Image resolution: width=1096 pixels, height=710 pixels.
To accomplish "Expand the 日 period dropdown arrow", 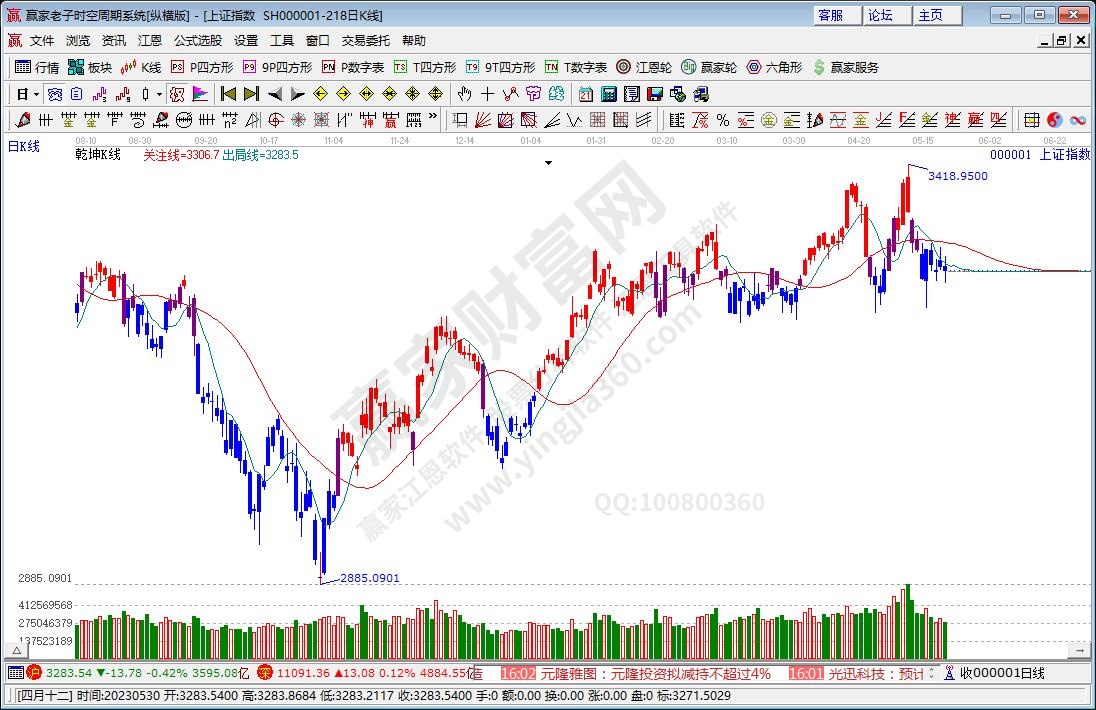I will tap(36, 94).
